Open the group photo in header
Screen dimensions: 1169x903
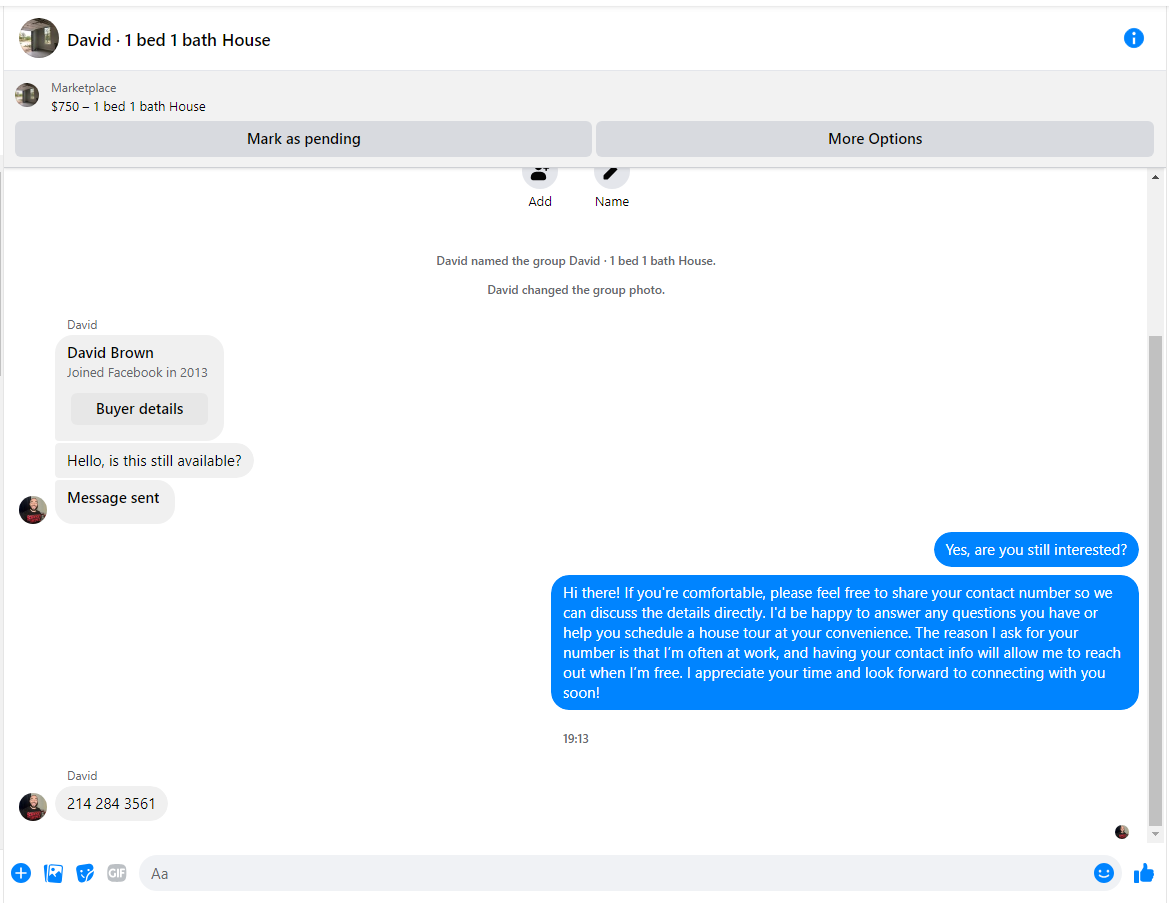pos(39,39)
